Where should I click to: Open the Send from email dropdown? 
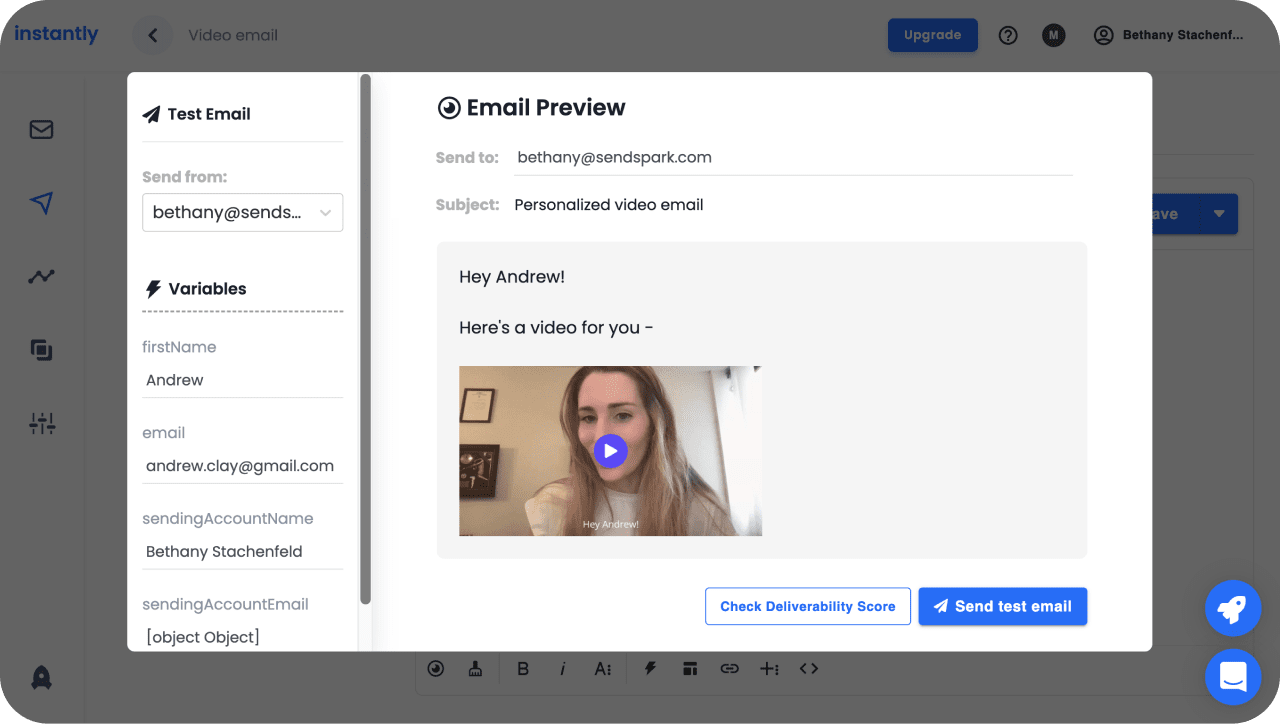coord(242,212)
